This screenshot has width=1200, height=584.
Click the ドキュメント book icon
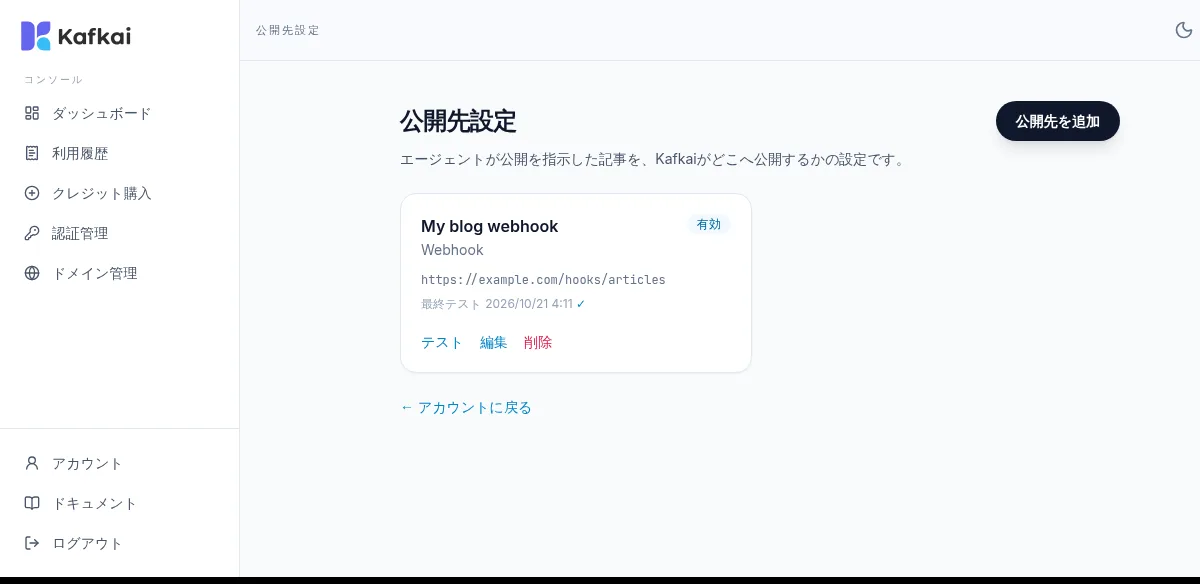click(x=32, y=503)
